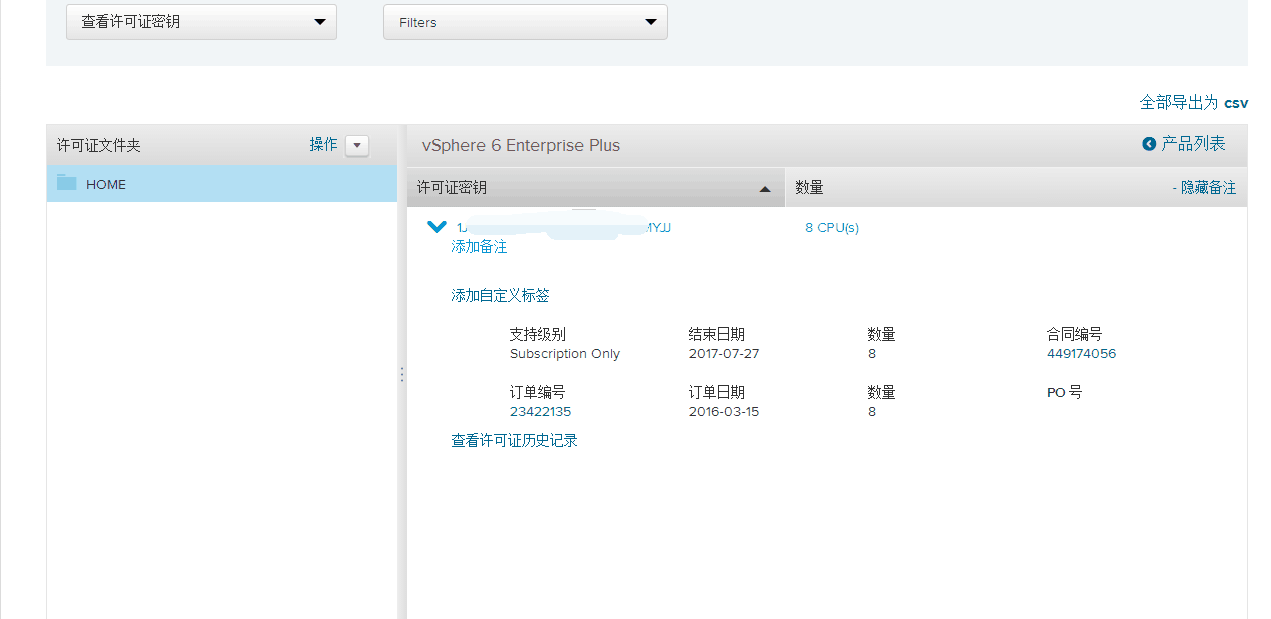Click the 订单编号 label
This screenshot has width=1271, height=619.
point(538,392)
